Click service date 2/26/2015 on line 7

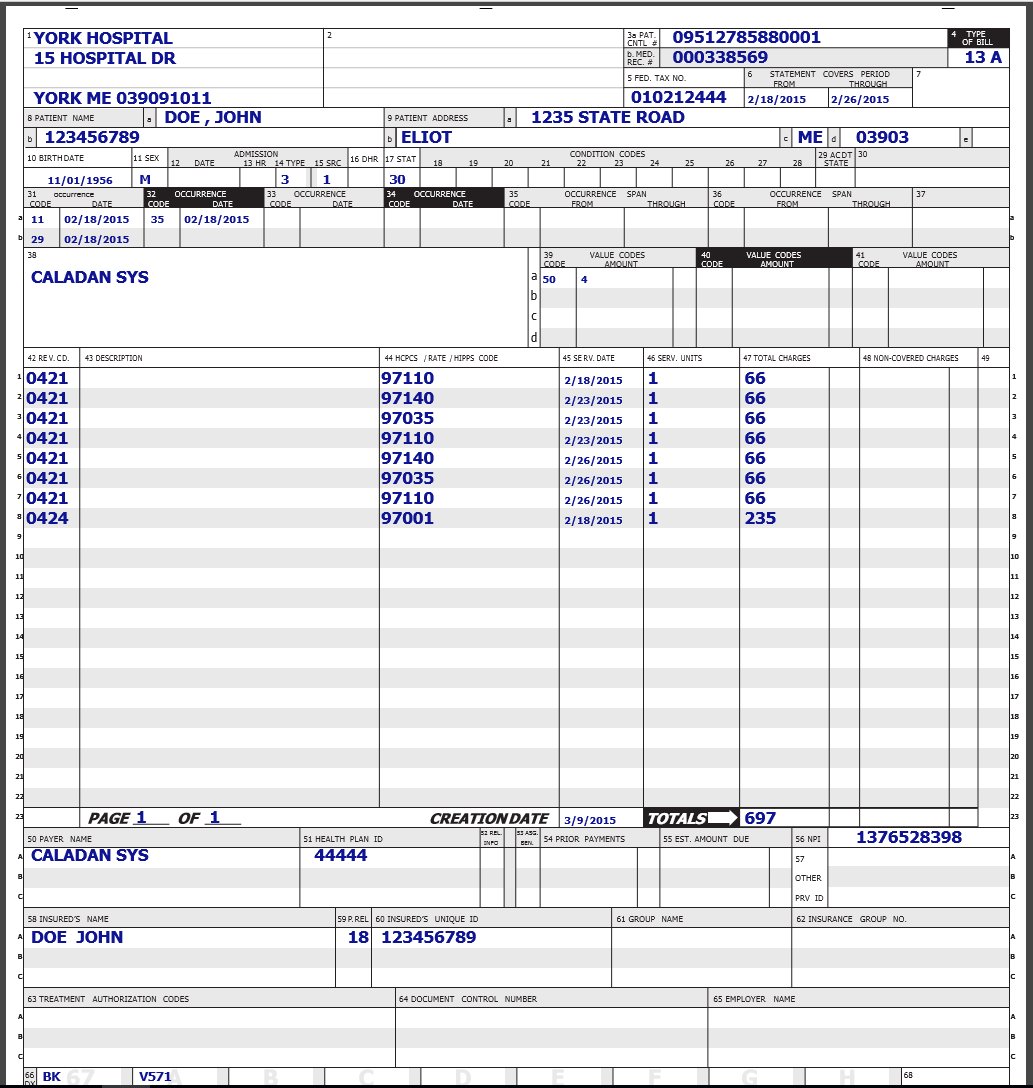click(593, 501)
